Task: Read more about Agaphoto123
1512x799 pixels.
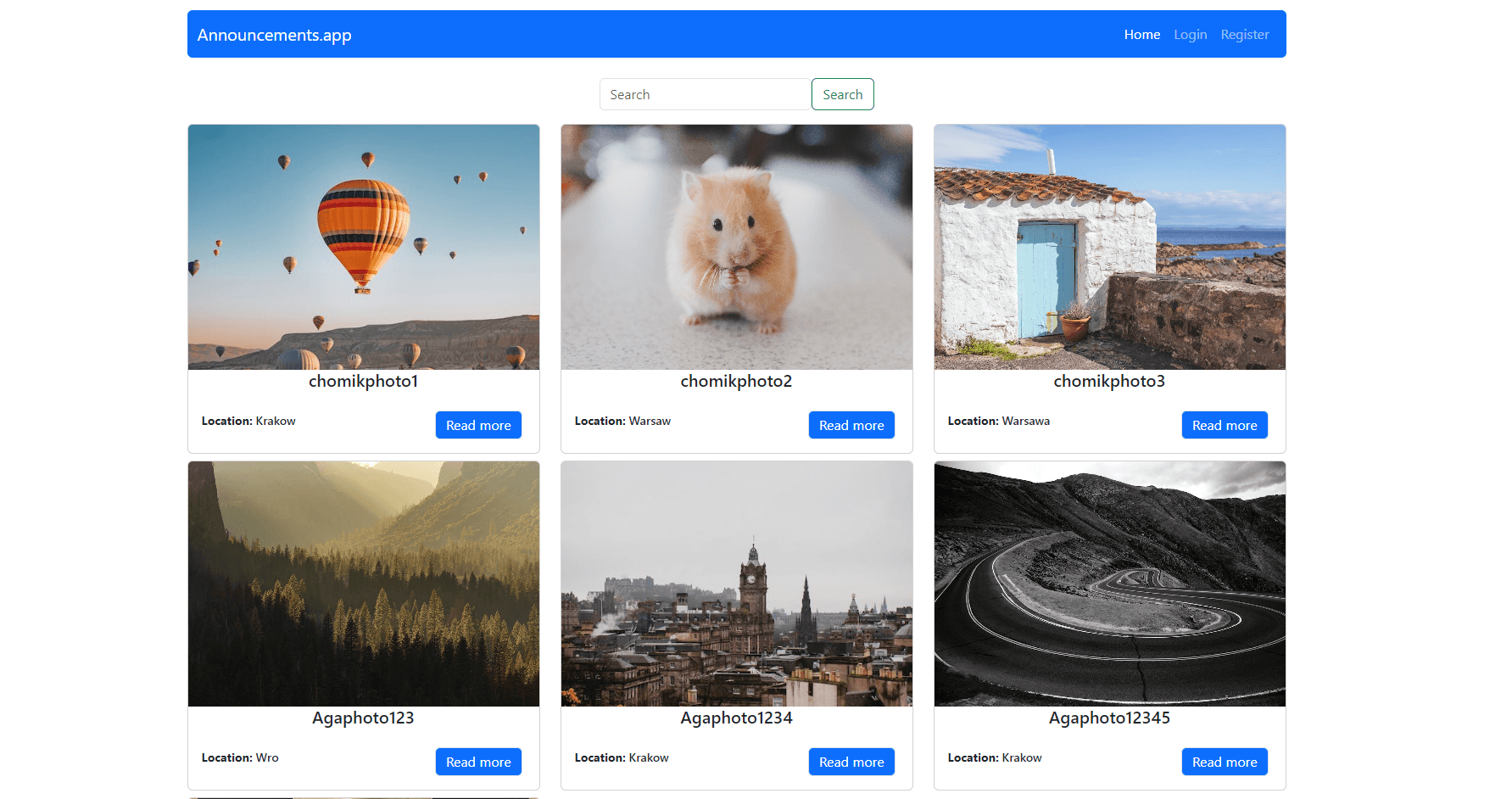Action: click(478, 762)
